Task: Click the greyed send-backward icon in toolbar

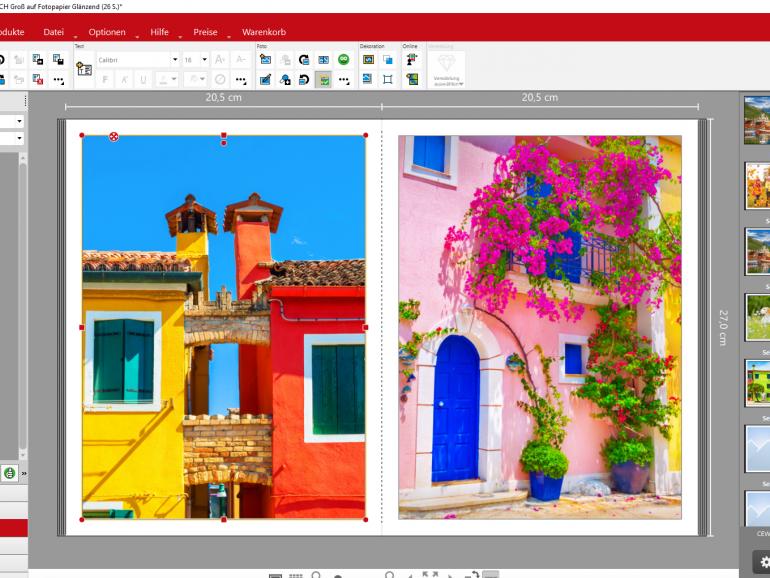Action: pyautogui.click(x=19, y=80)
